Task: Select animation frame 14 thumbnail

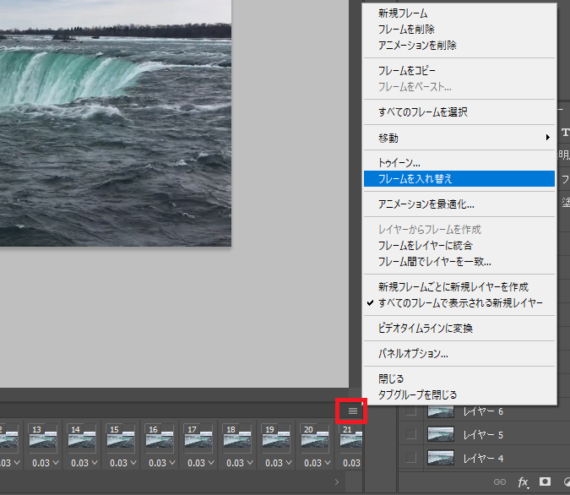Action: (82, 438)
